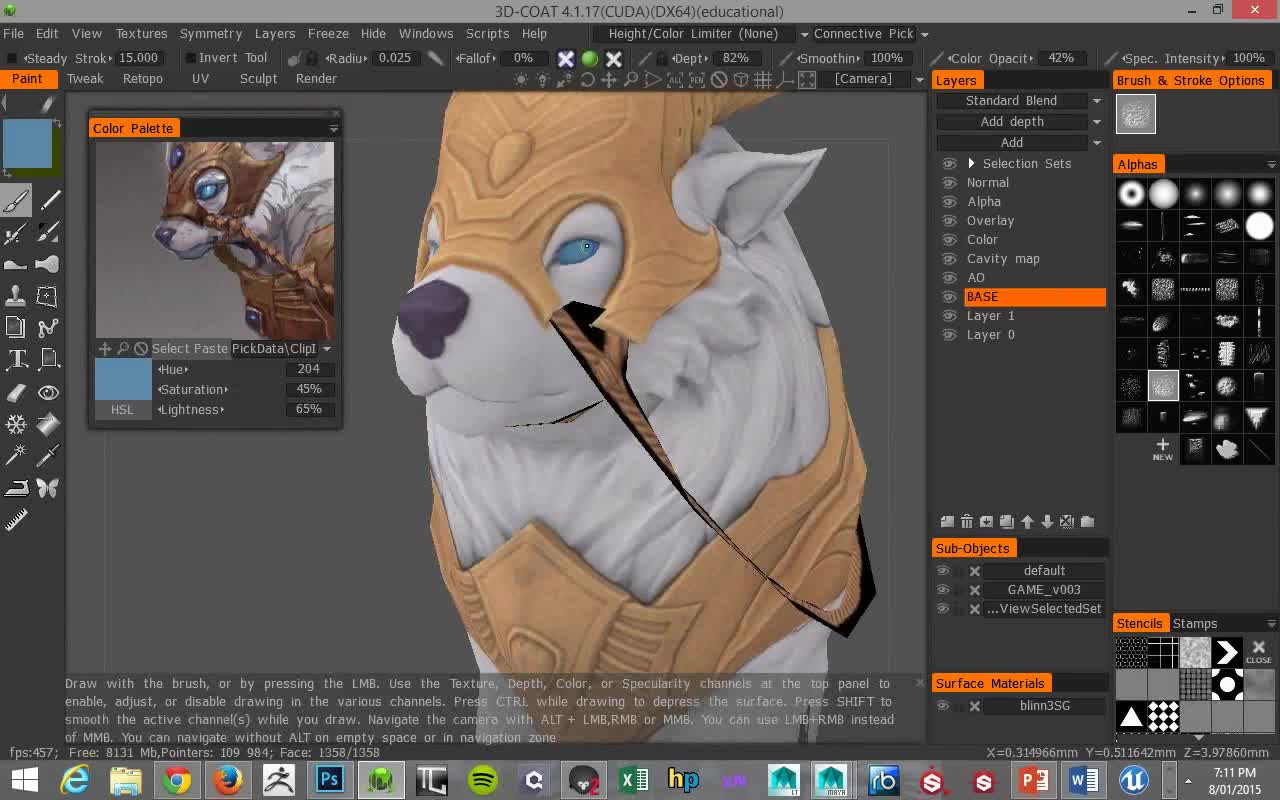
Task: Switch to the Retopo room tab
Action: click(143, 79)
